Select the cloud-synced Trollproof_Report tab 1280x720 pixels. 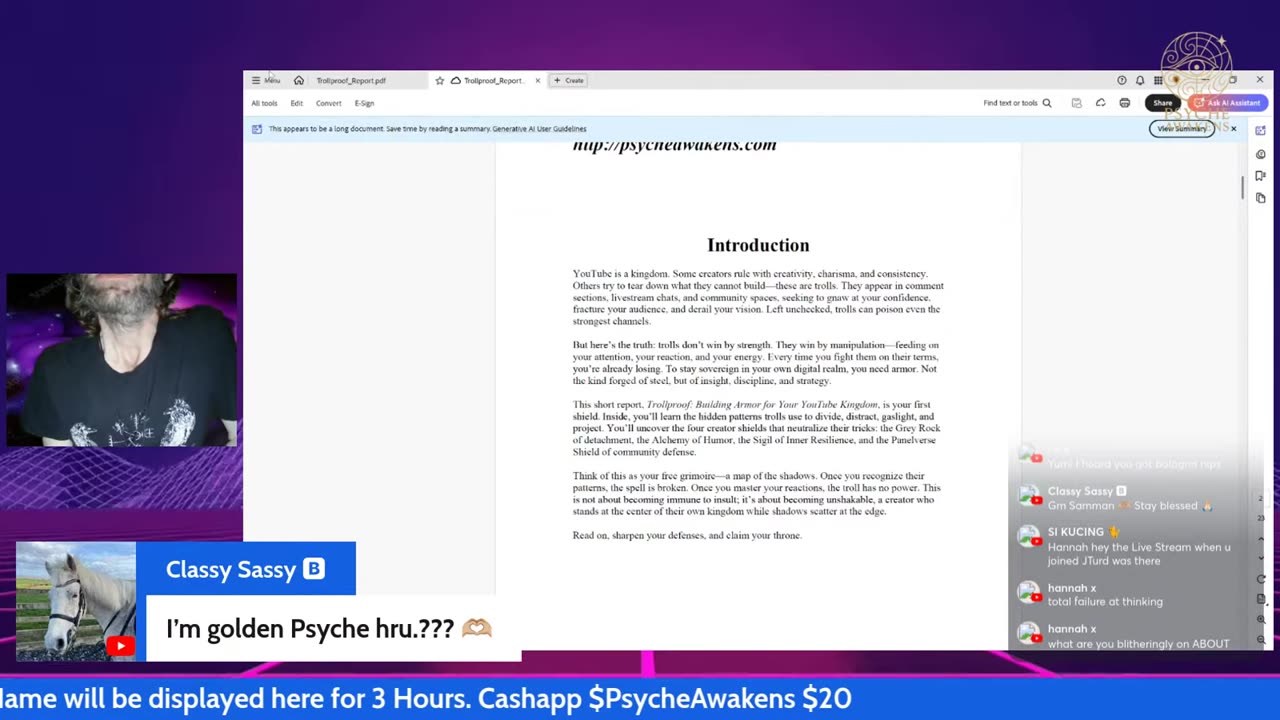[x=487, y=80]
